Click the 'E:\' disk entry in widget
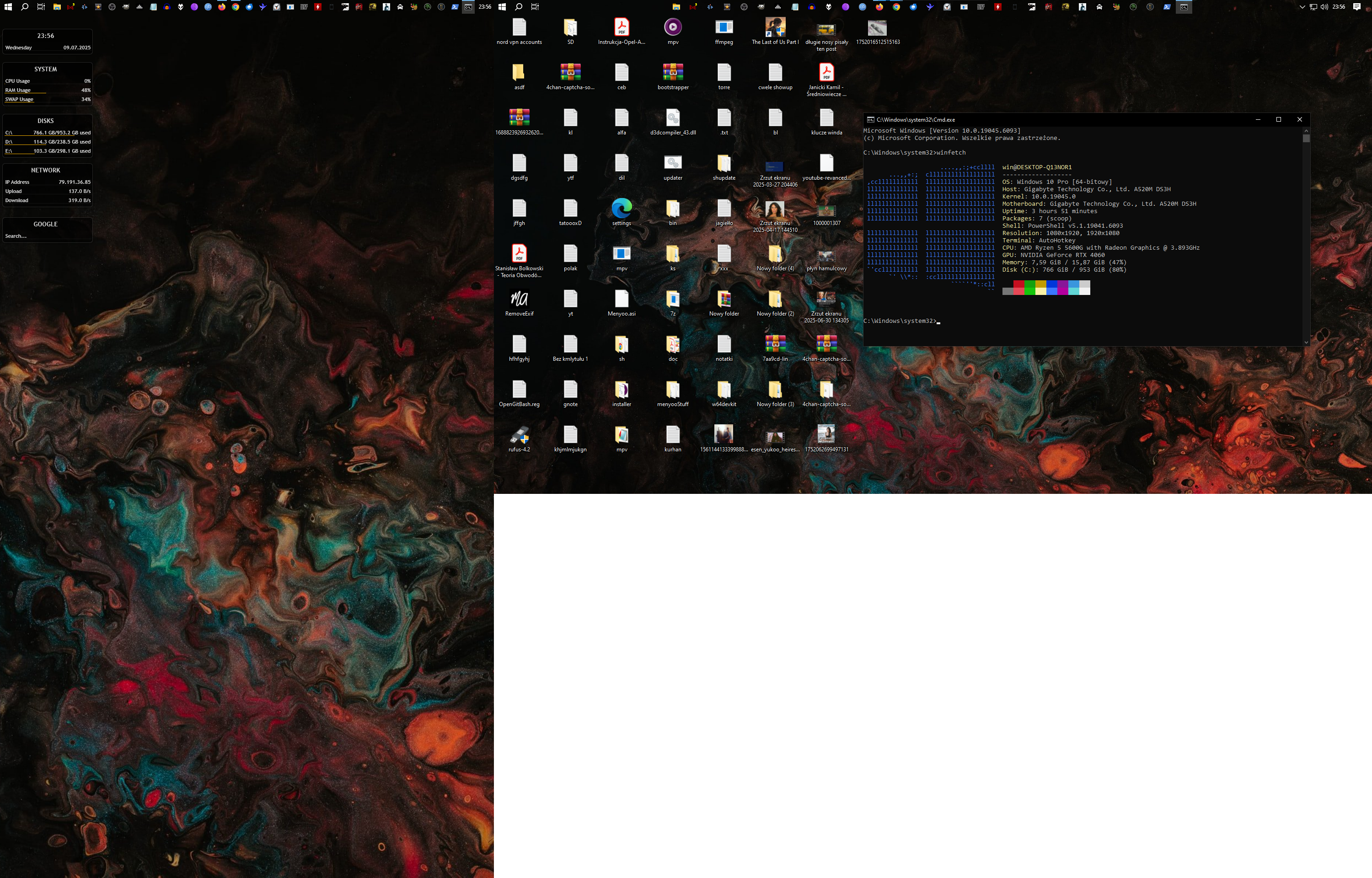Screen dimensions: 1372x878 [x=47, y=151]
